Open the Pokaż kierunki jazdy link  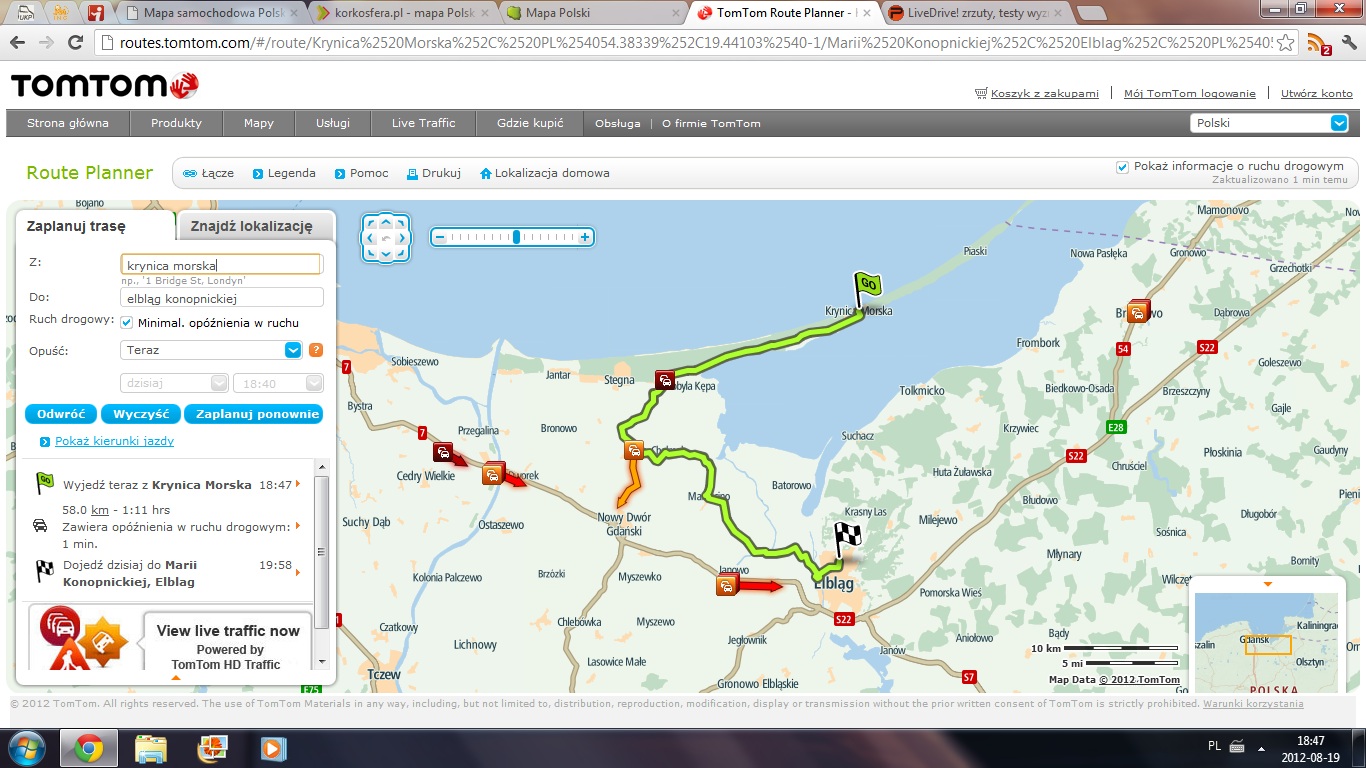(114, 441)
